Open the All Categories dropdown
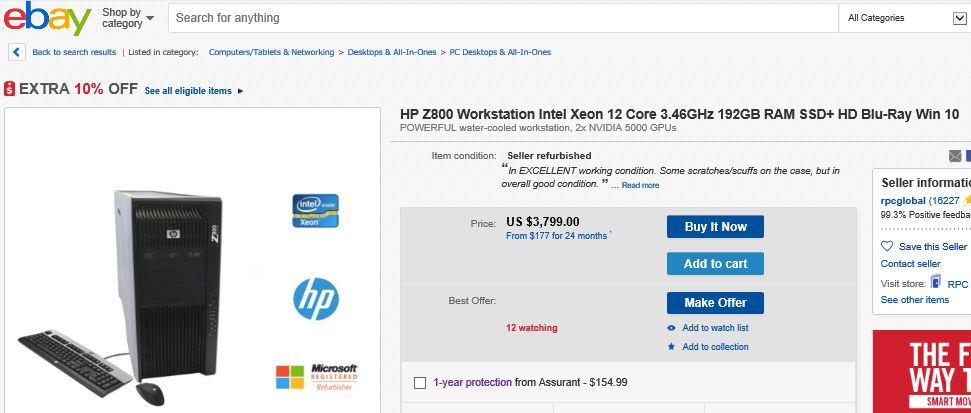This screenshot has height=413, width=971. [905, 18]
